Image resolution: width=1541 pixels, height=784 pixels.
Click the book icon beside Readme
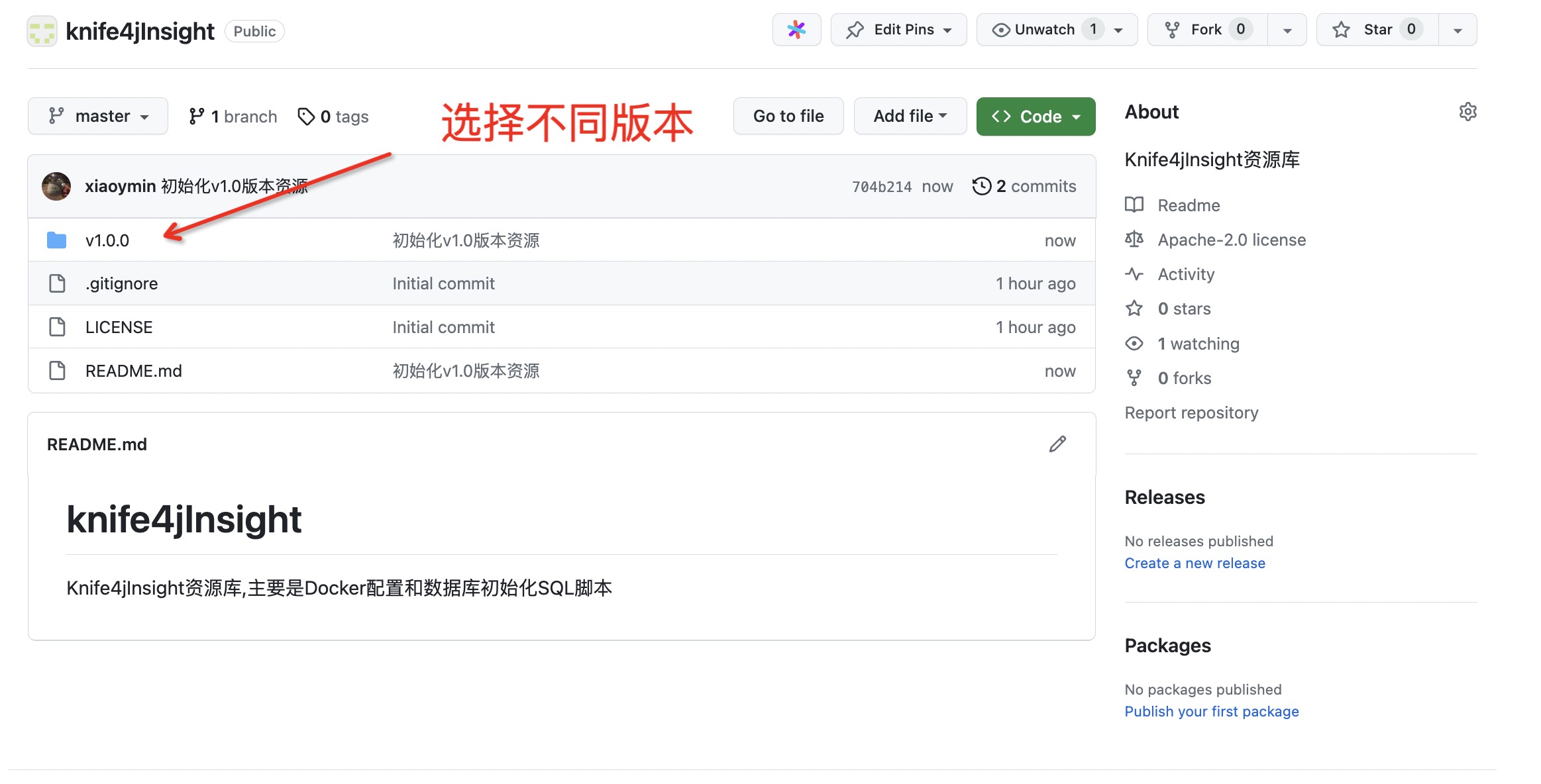(x=1134, y=205)
